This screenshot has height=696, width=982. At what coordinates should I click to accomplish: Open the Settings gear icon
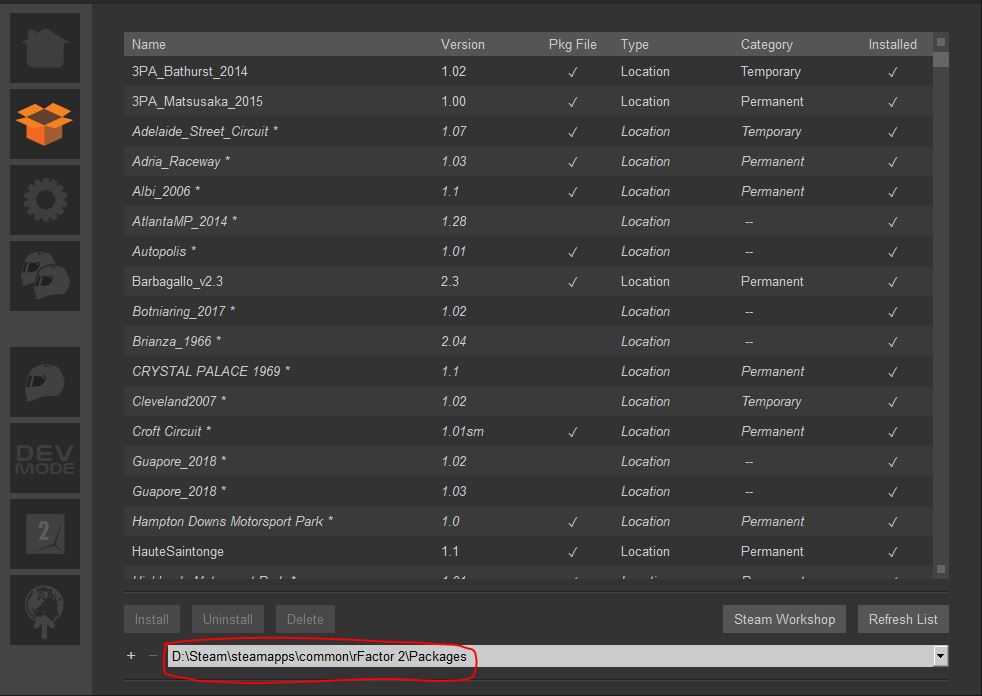click(x=45, y=199)
